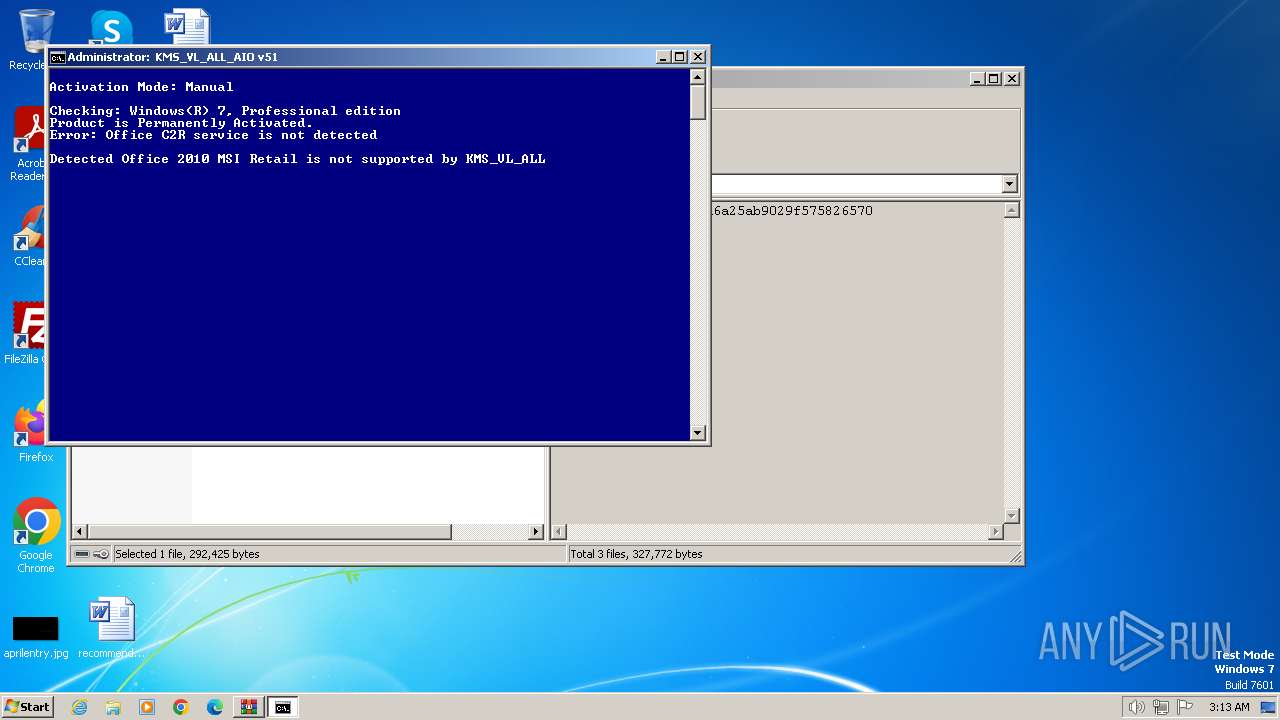Open the Skype desktop shortcut

coord(111,27)
